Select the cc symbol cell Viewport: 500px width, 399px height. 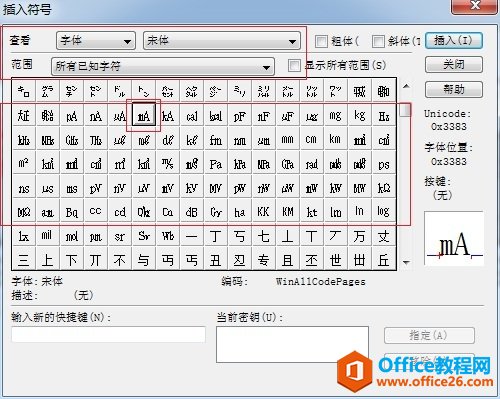pyautogui.click(x=96, y=211)
